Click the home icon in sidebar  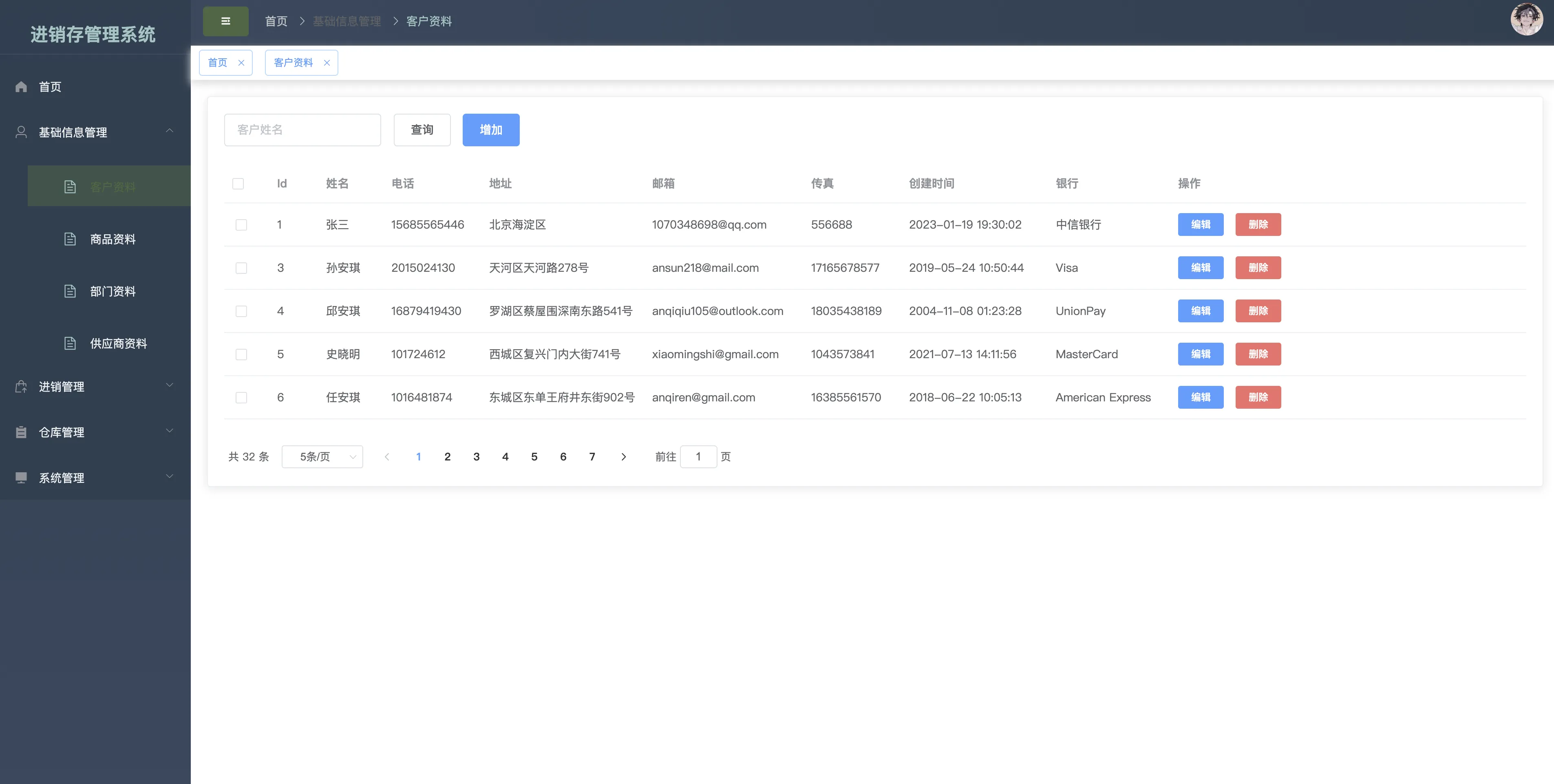21,87
